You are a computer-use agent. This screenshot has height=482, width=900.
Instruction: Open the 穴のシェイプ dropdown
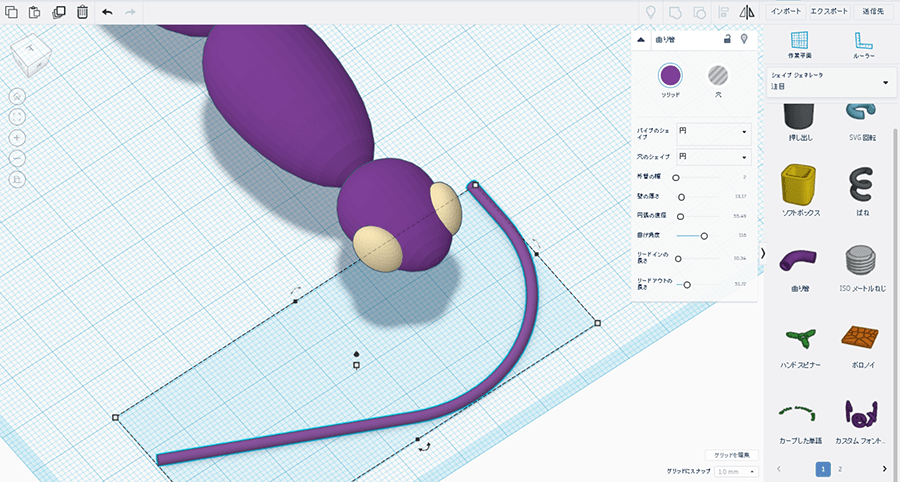(x=713, y=157)
